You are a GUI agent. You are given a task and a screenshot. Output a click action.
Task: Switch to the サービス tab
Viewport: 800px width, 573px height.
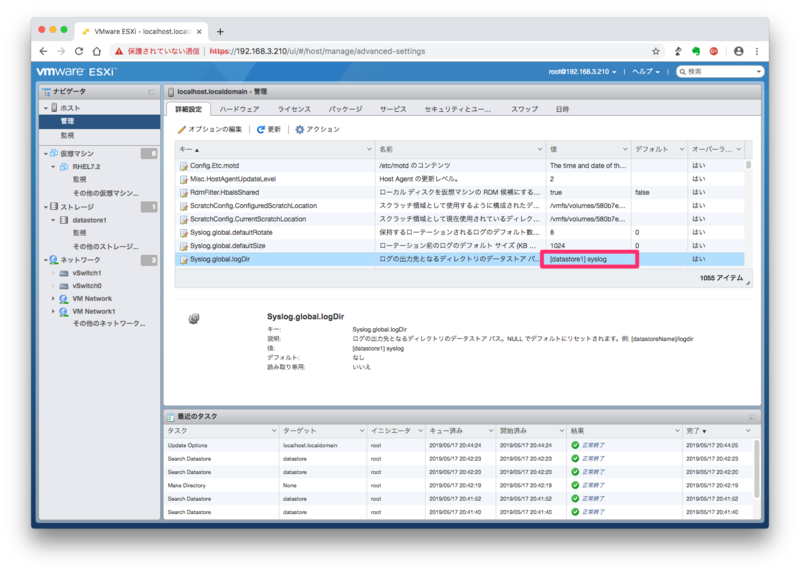(393, 109)
